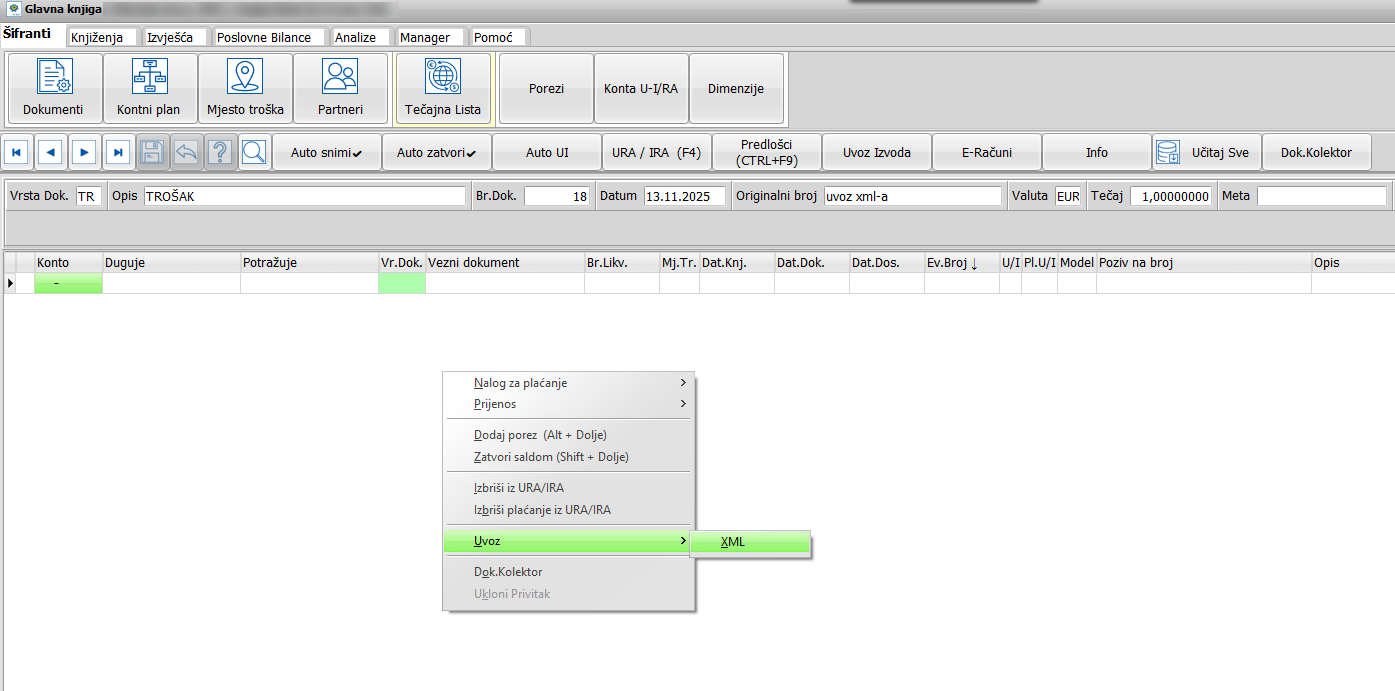1395x691 pixels.
Task: Click the Originalni broj input field
Action: point(911,196)
